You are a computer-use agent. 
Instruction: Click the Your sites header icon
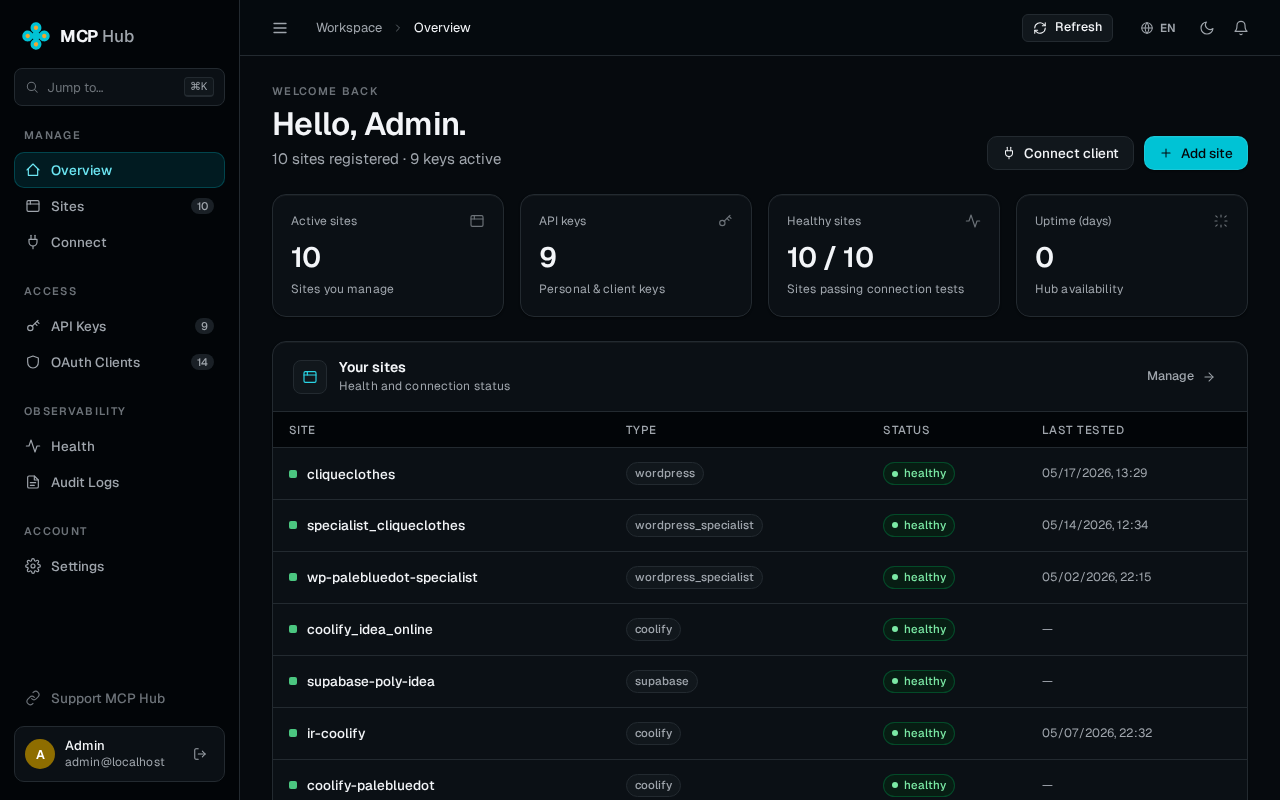(310, 377)
